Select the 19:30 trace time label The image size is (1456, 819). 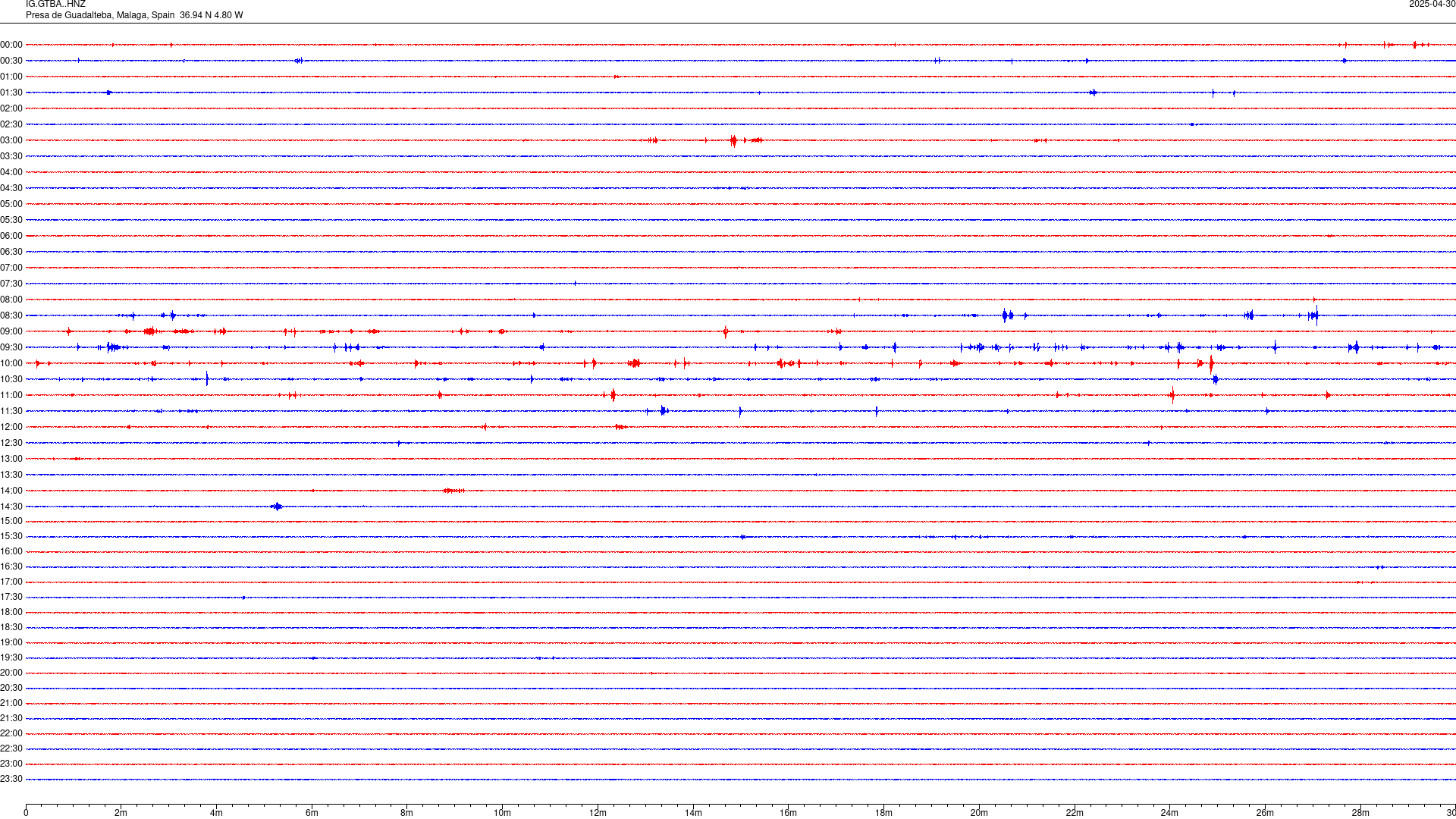(11, 657)
